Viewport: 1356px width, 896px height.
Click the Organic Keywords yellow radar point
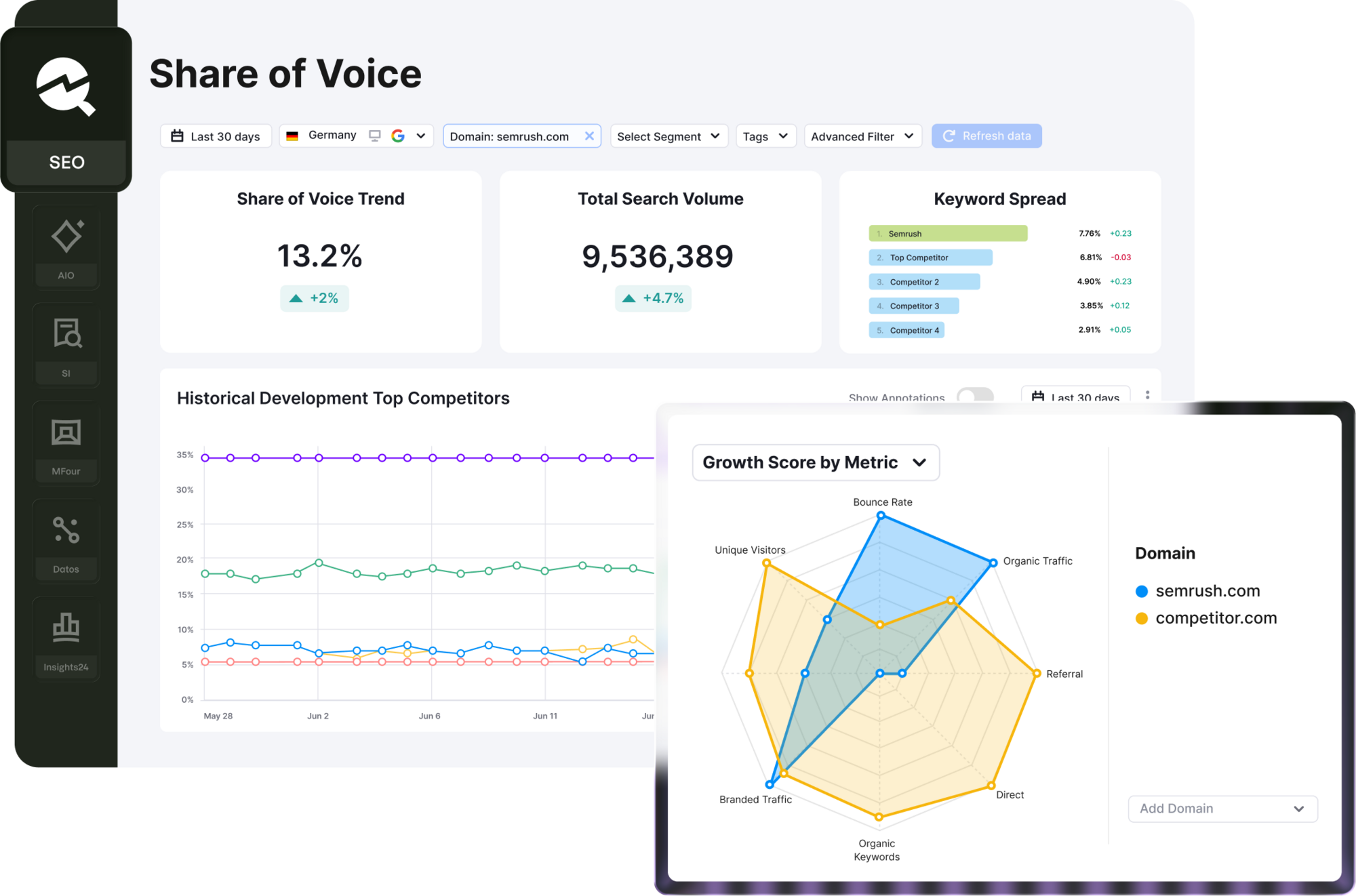click(879, 817)
